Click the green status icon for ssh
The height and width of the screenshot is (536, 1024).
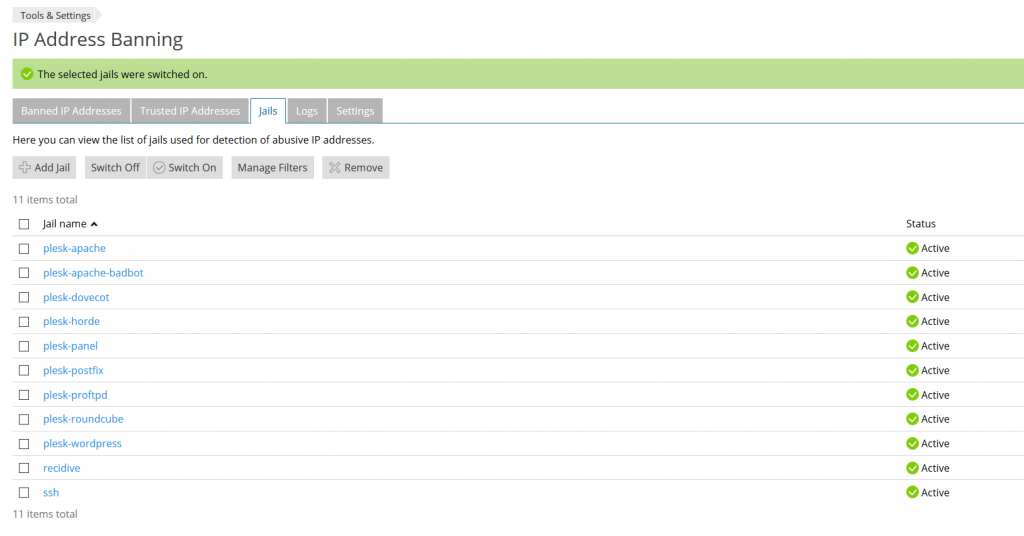(912, 493)
